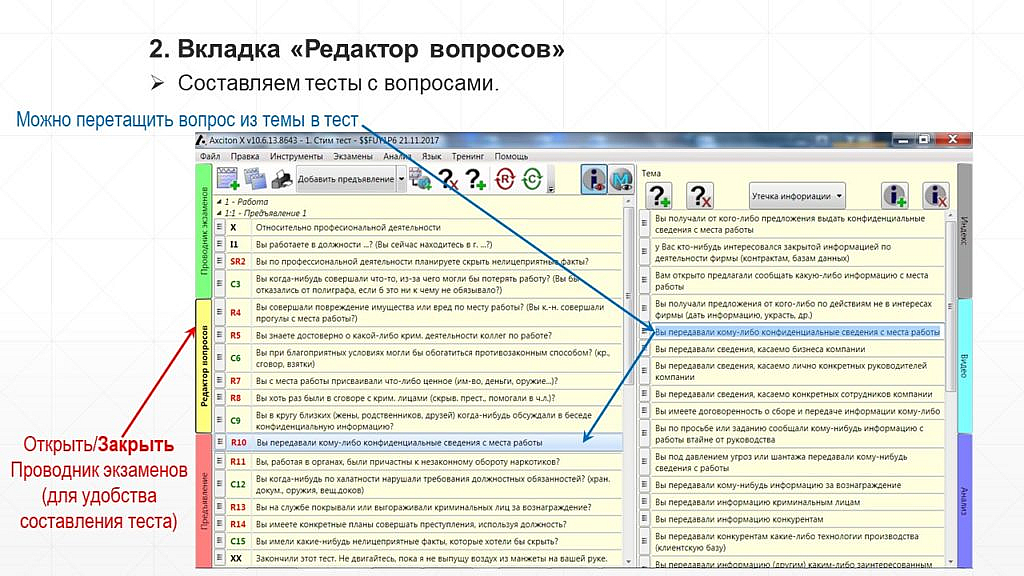
Task: Click handle of 'Вы передавали информацию конкурентам' row
Action: click(645, 519)
